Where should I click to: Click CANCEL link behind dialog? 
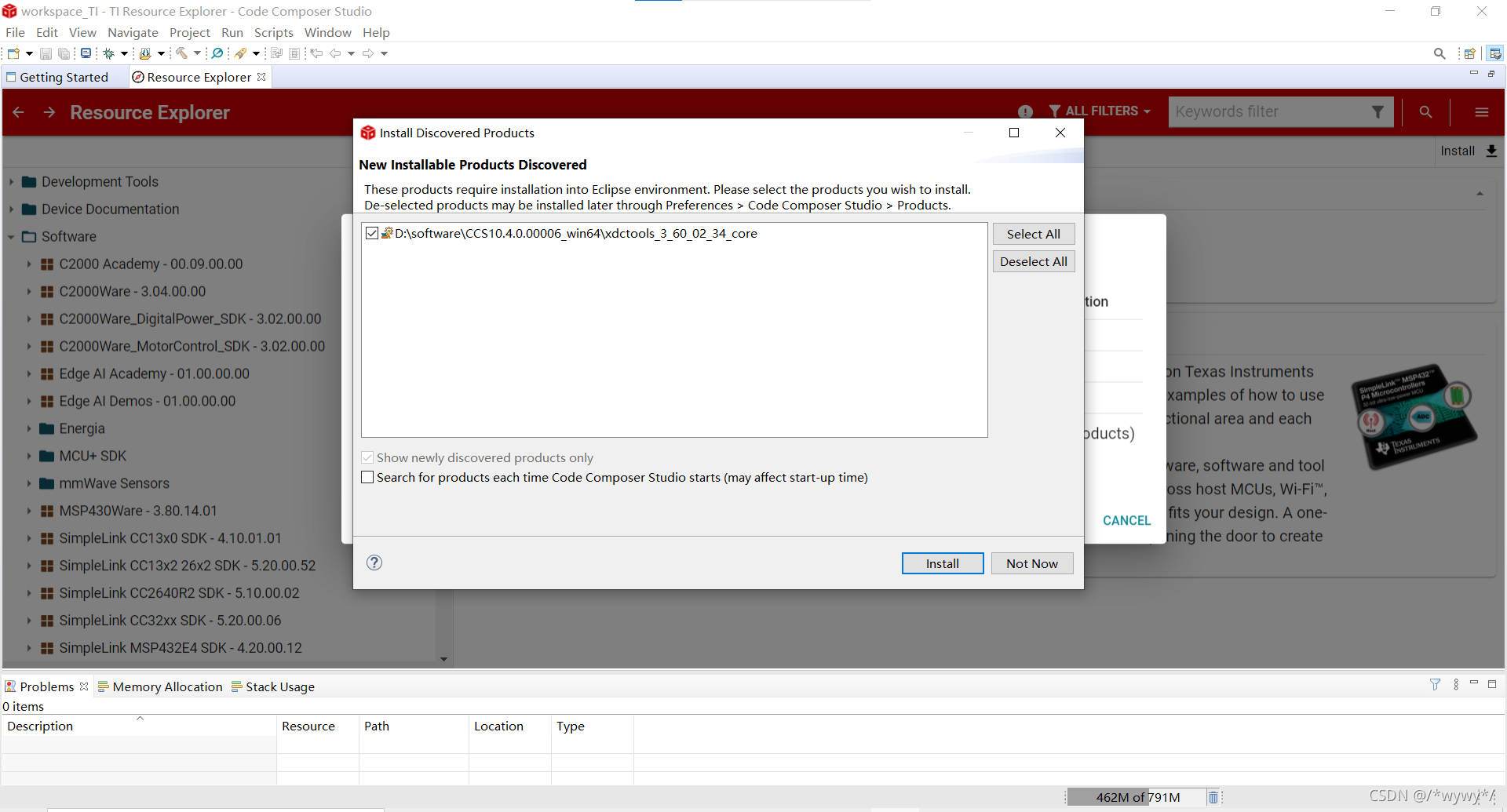coord(1126,520)
